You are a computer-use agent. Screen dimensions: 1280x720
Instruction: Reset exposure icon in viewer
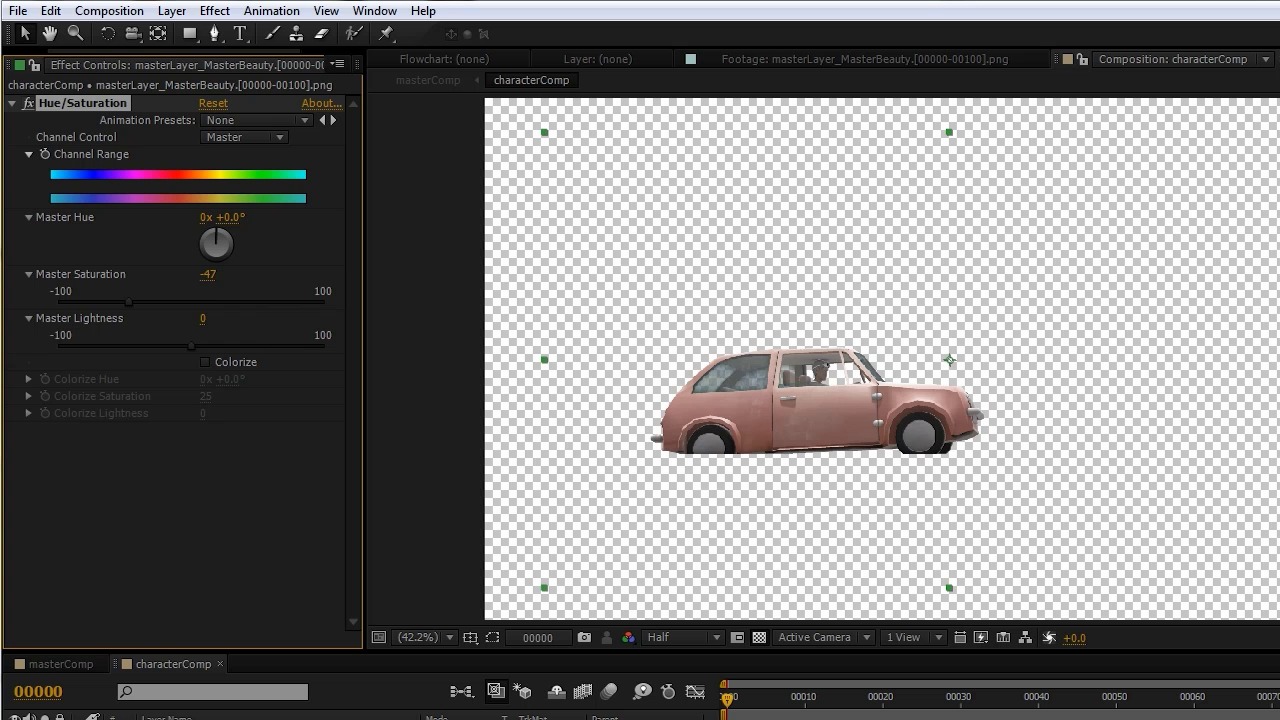(1049, 637)
